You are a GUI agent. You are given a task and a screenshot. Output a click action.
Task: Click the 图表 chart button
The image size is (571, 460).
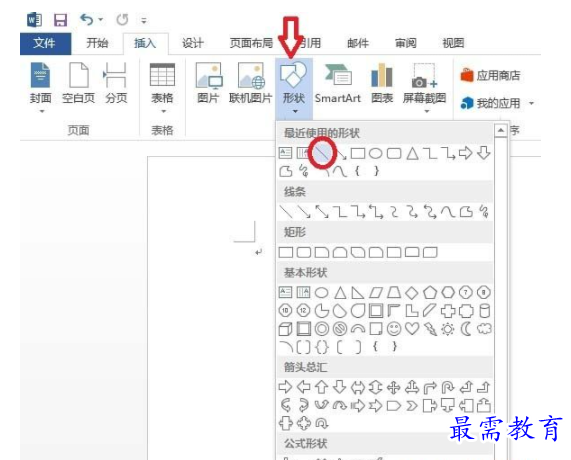382,83
